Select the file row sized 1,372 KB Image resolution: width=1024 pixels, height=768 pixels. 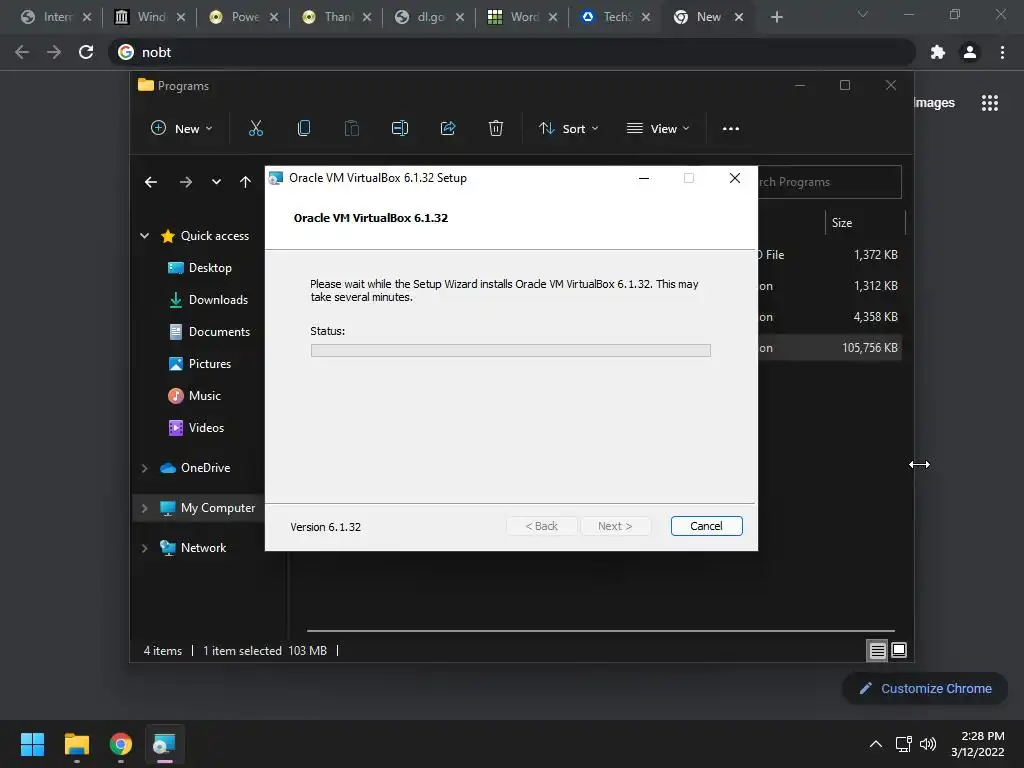pyautogui.click(x=829, y=255)
